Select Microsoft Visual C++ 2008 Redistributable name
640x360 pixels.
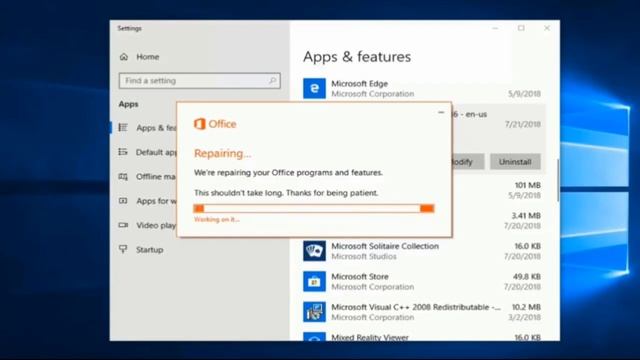tap(416, 307)
